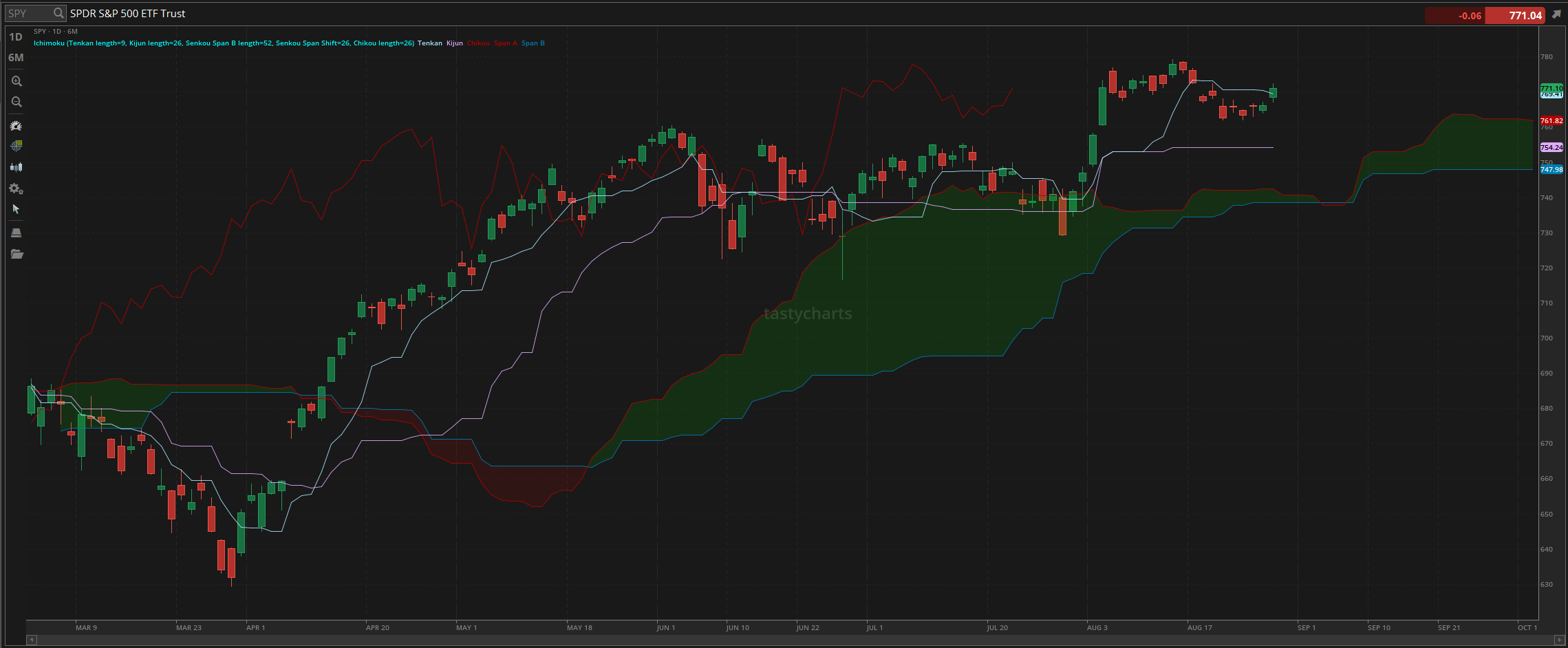The width and height of the screenshot is (1568, 648).
Task: Click the scrollbar right arrow
Action: tap(1559, 640)
